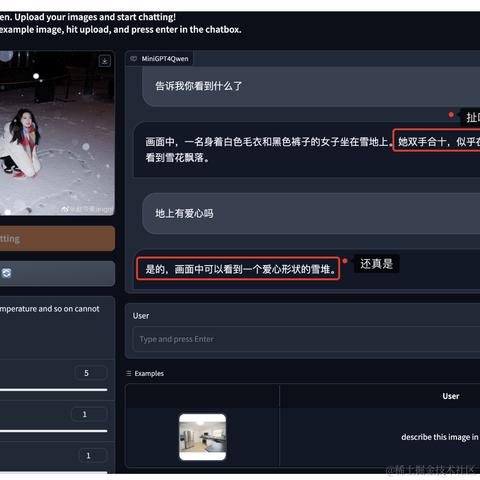Click the 'Examples' heading

pyautogui.click(x=149, y=373)
